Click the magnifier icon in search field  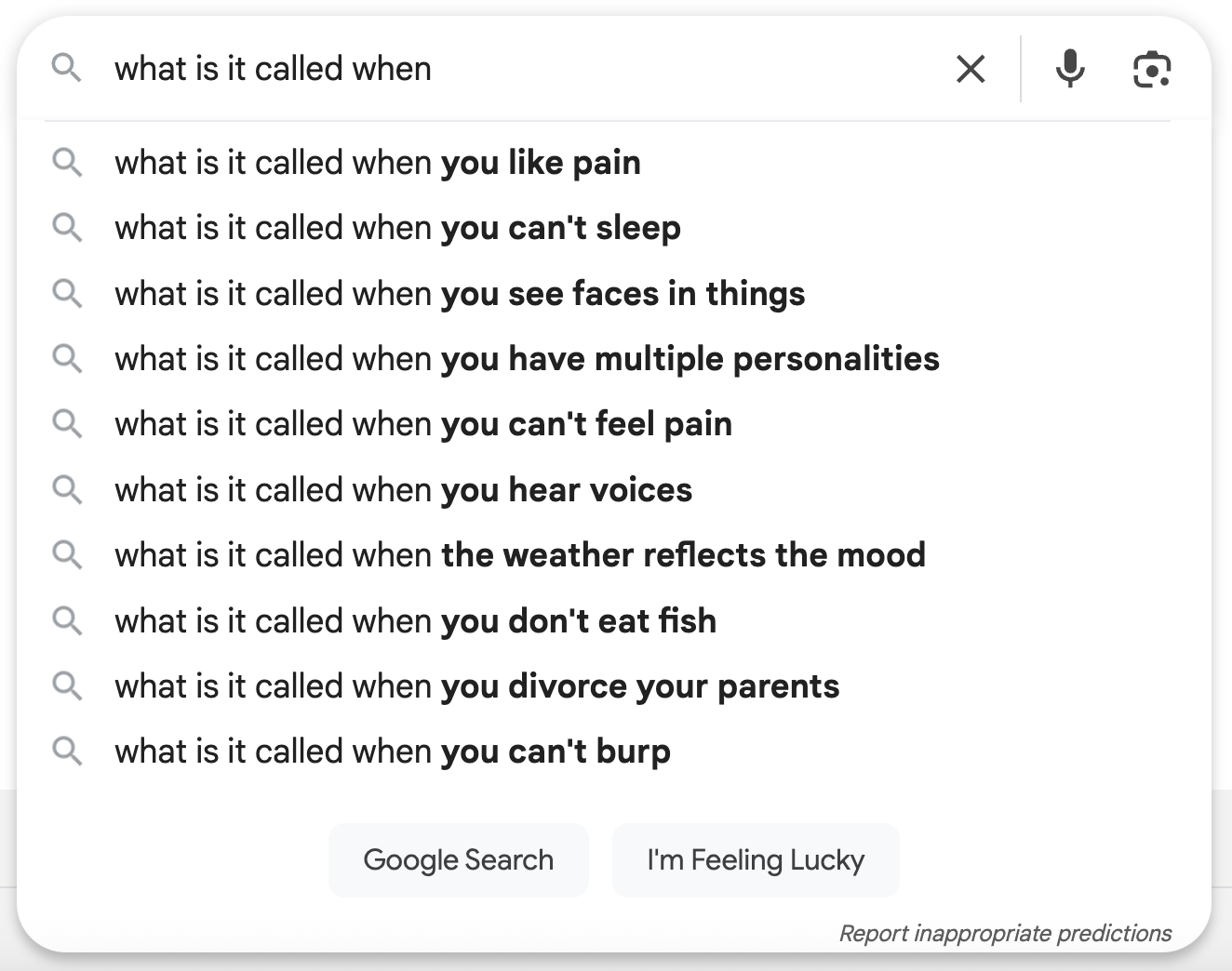[x=66, y=68]
